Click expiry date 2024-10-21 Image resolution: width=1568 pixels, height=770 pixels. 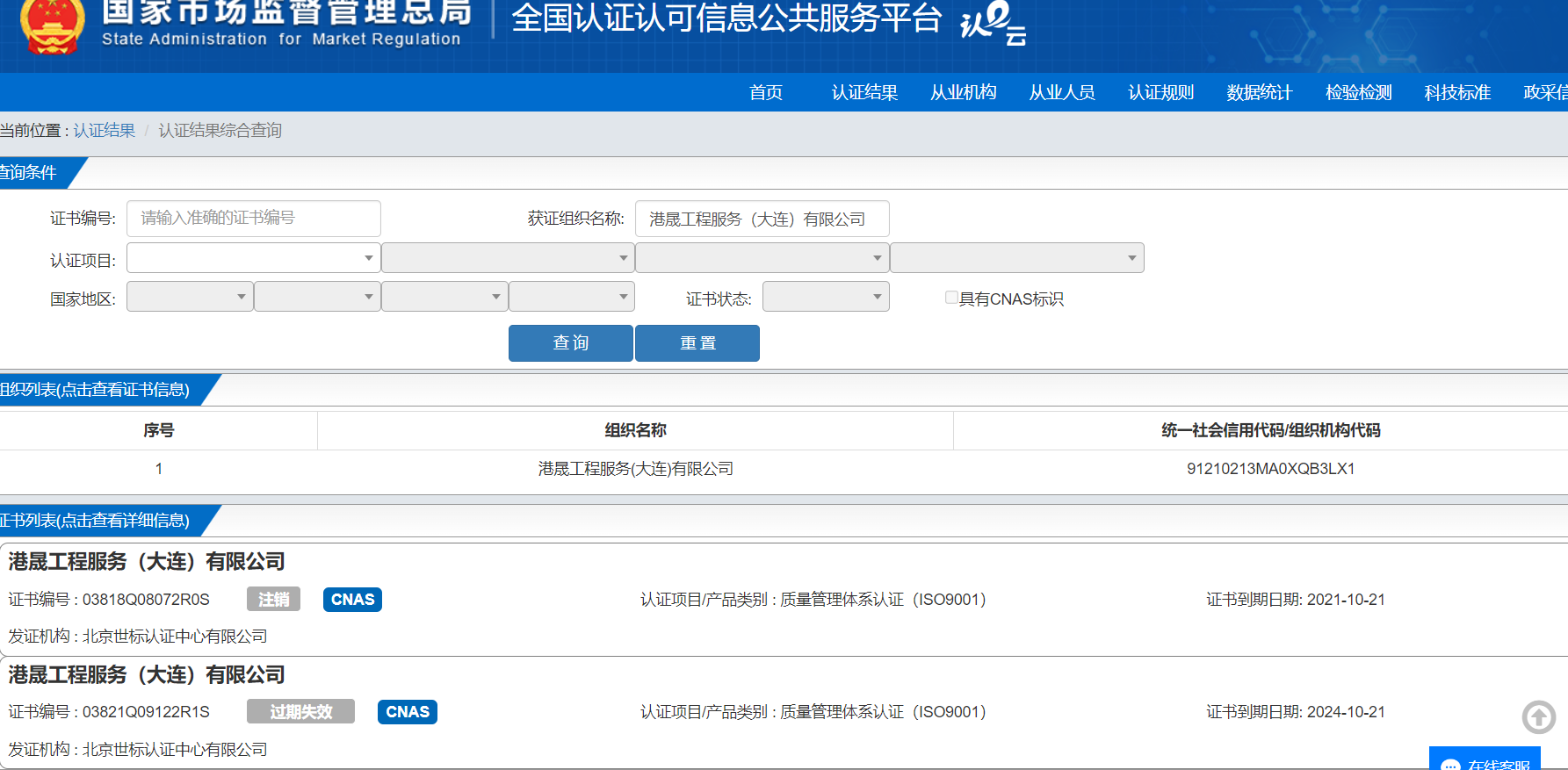(1346, 712)
